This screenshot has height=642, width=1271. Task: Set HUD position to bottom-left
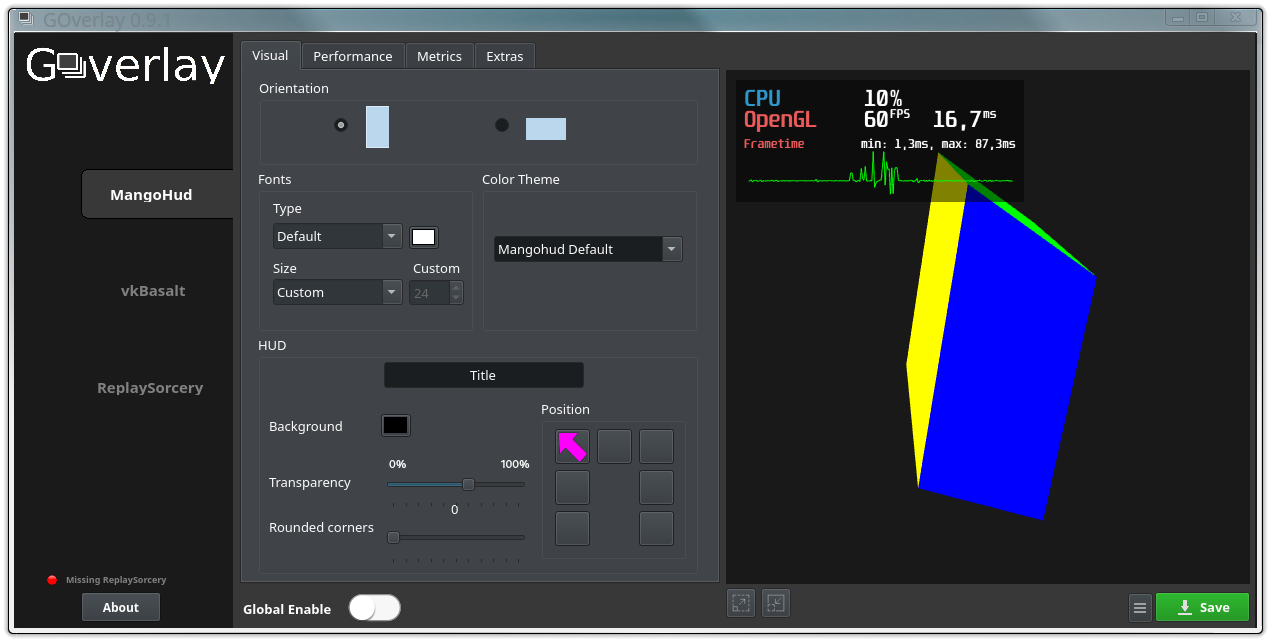pyautogui.click(x=572, y=529)
